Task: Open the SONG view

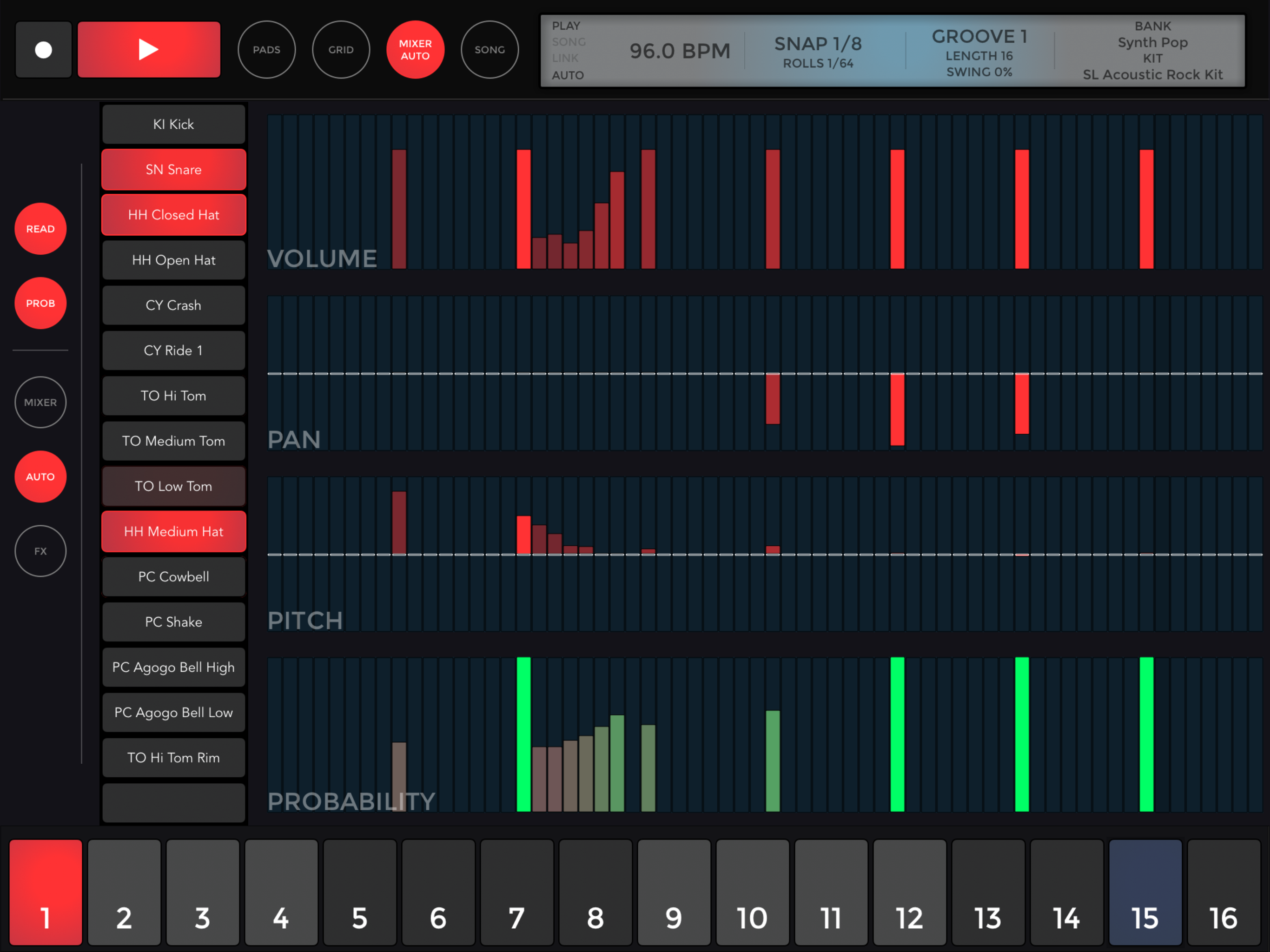Action: (489, 50)
